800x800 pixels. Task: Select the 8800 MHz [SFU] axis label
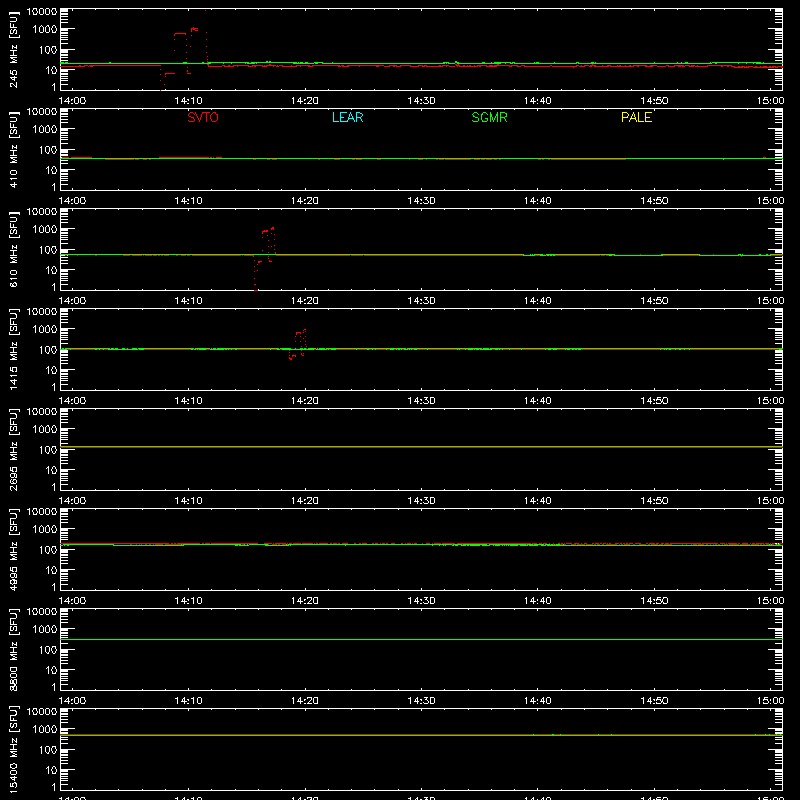(x=13, y=649)
